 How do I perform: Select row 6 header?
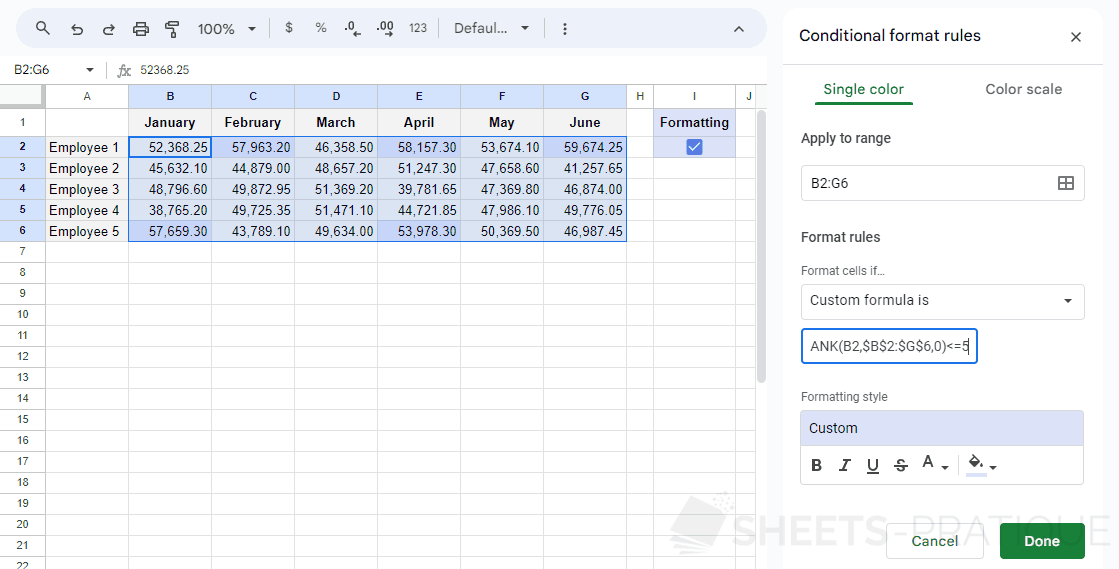pyautogui.click(x=23, y=231)
